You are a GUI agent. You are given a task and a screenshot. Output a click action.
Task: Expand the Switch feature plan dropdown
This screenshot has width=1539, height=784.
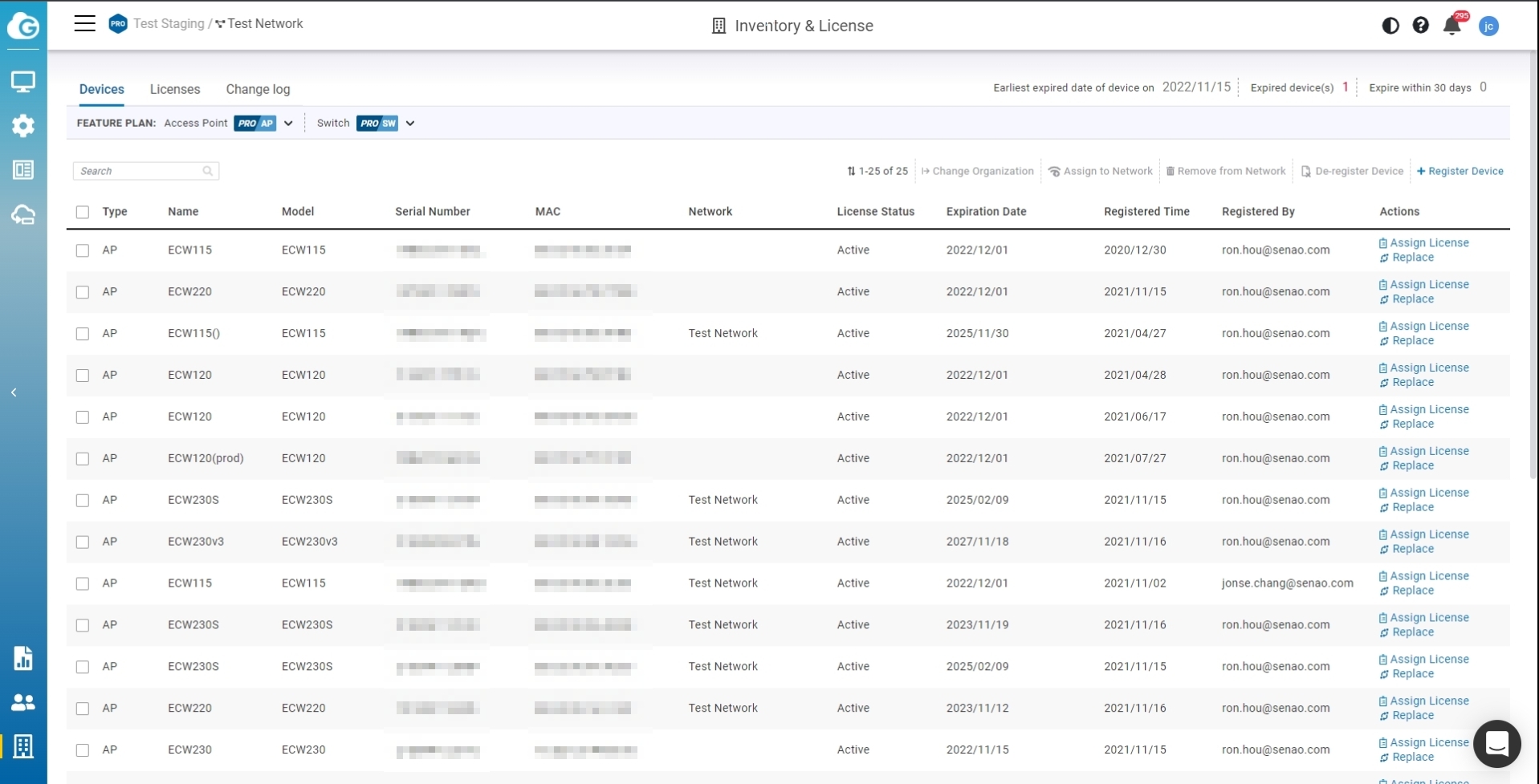click(410, 124)
